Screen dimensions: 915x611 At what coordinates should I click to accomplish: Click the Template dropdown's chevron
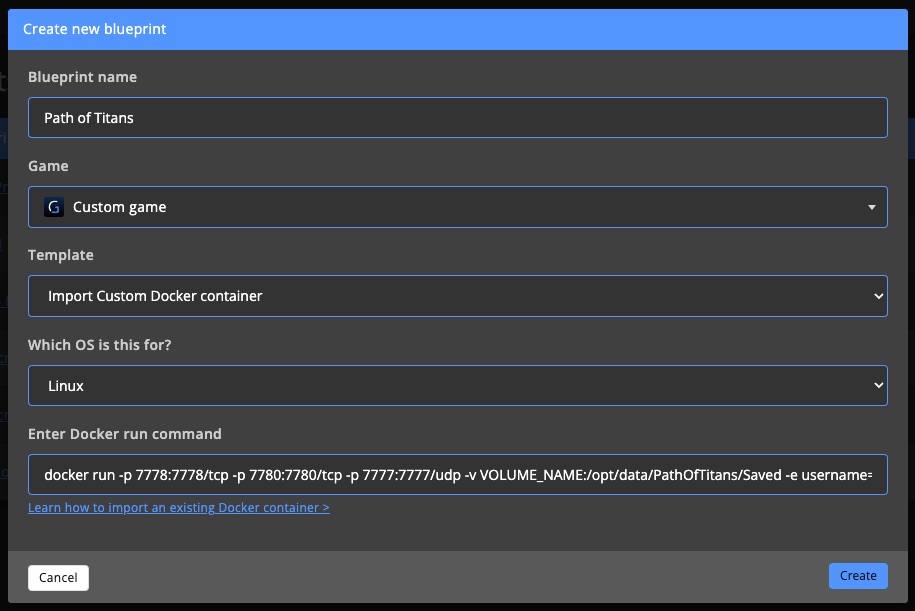[x=878, y=295]
